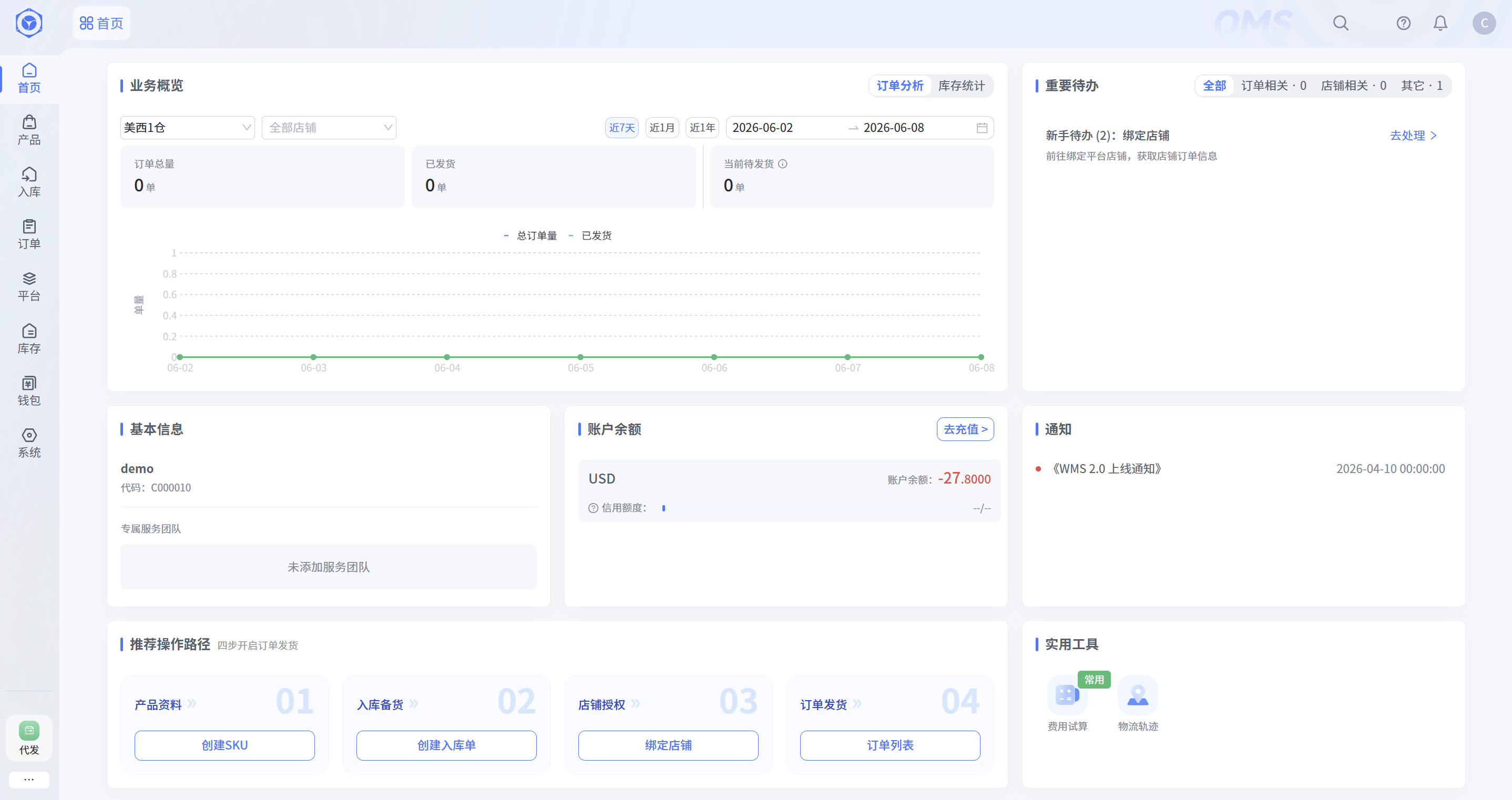The height and width of the screenshot is (800, 1512).
Task: Click the 去处理 link
Action: [x=1413, y=136]
